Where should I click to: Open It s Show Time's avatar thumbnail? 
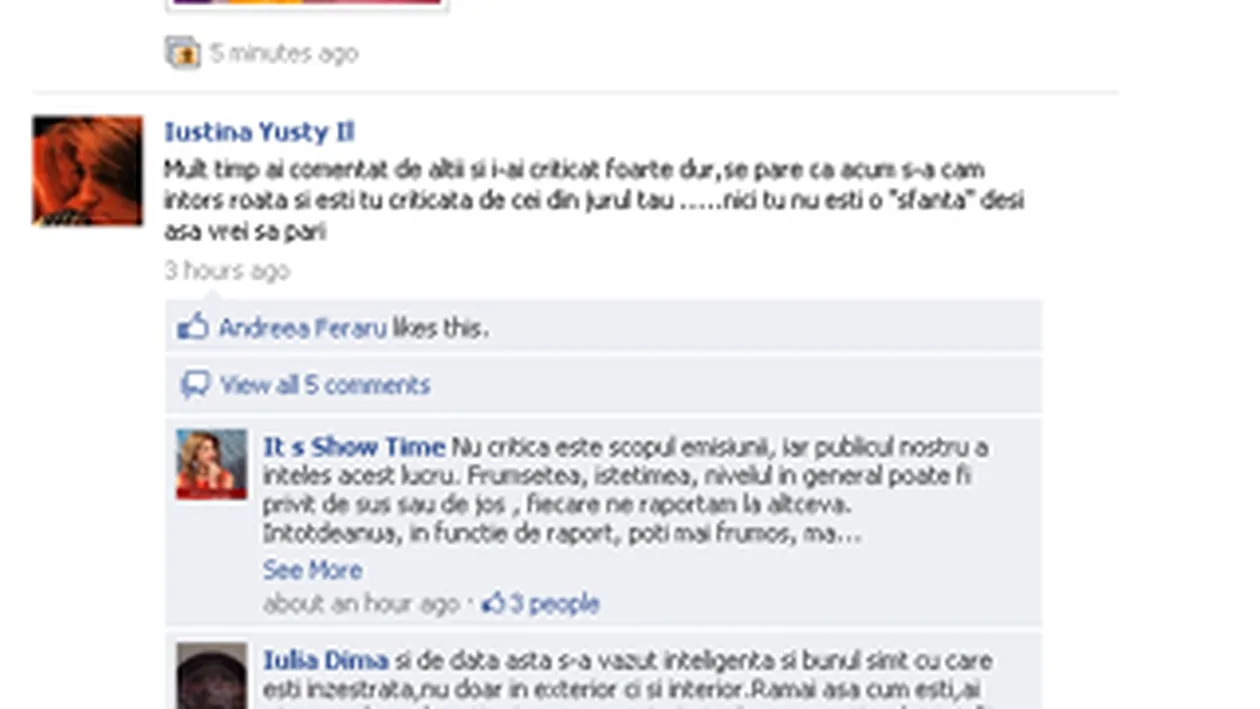[x=211, y=465]
